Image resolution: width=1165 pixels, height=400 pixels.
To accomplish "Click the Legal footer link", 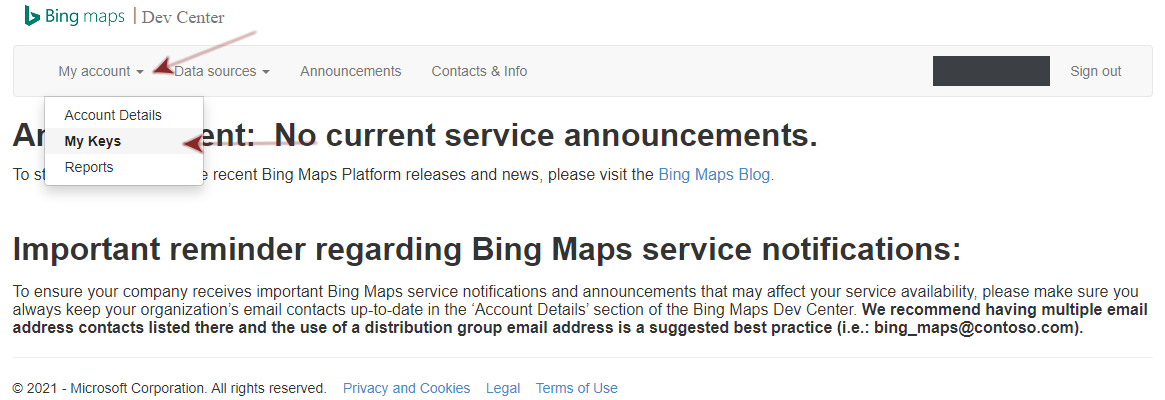I will 503,388.
